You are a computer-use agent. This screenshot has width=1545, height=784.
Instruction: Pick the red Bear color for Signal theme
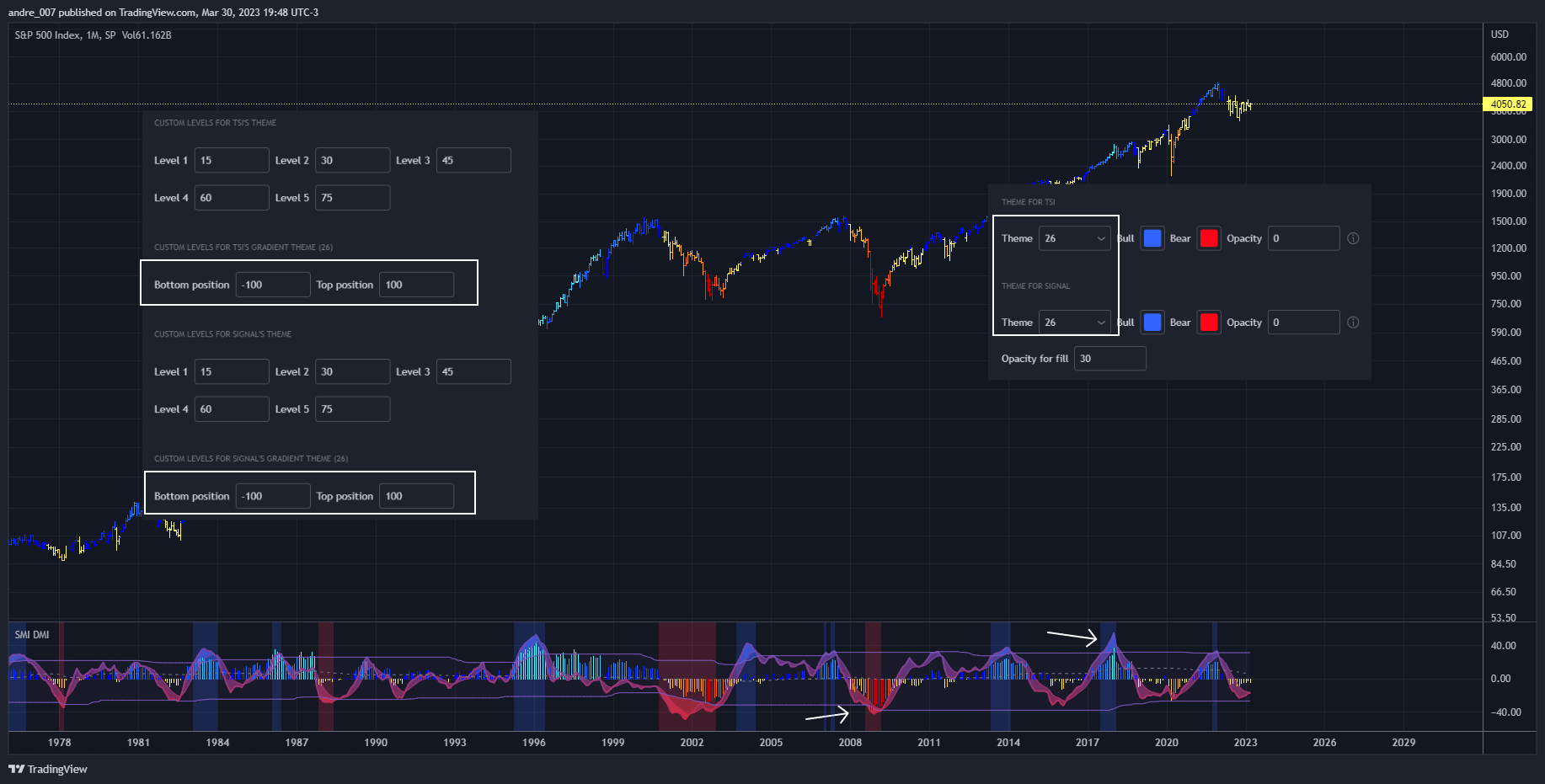1209,323
